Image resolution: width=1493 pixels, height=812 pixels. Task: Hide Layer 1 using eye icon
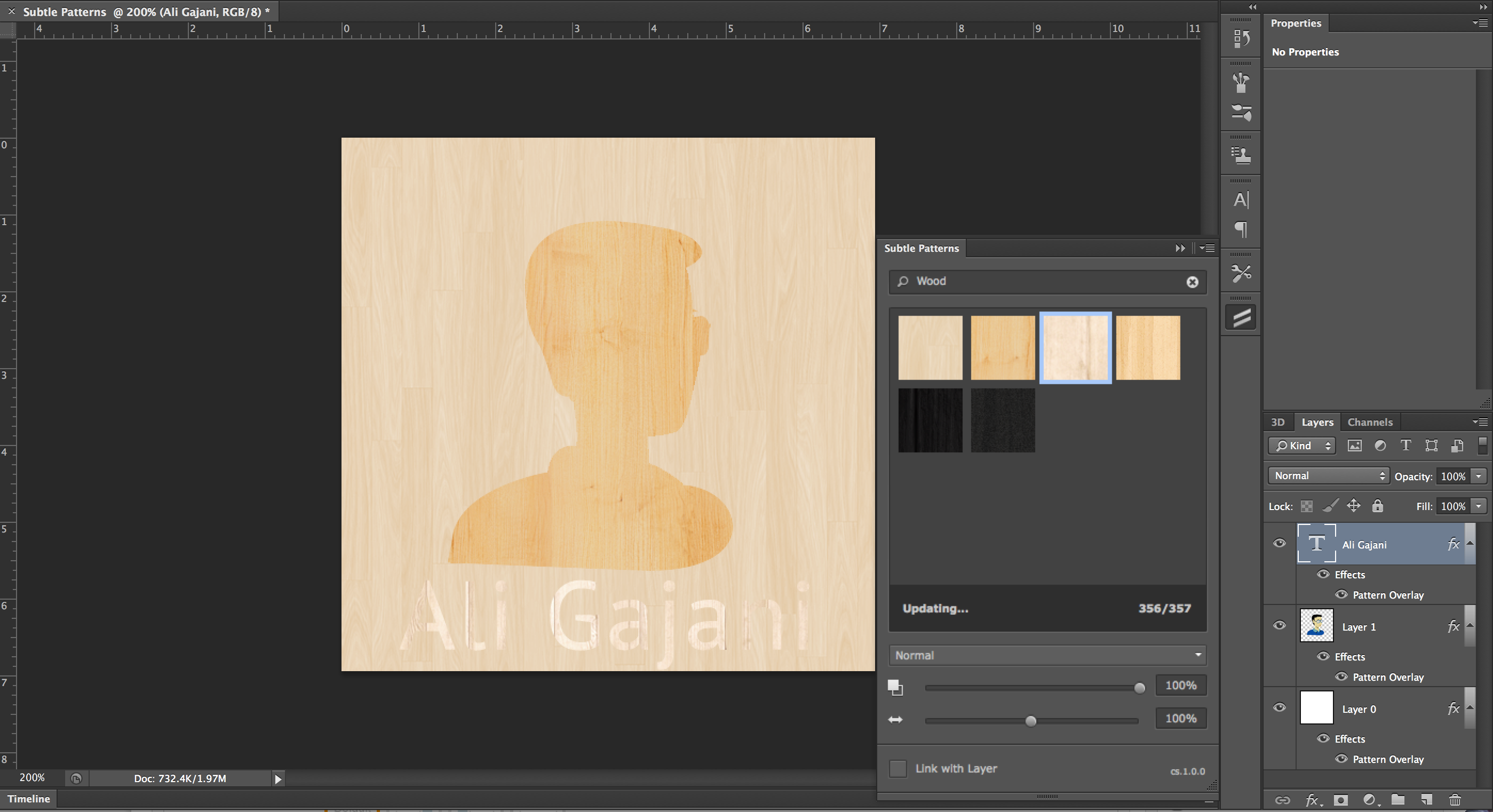click(1278, 626)
